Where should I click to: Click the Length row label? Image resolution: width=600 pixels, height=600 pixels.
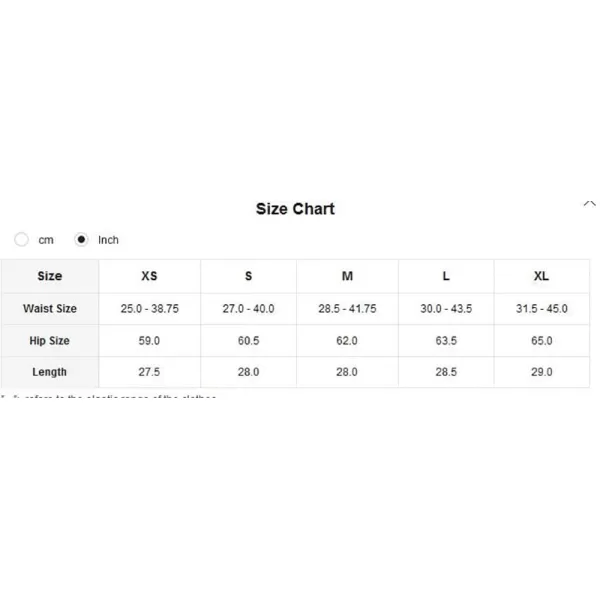(49, 372)
